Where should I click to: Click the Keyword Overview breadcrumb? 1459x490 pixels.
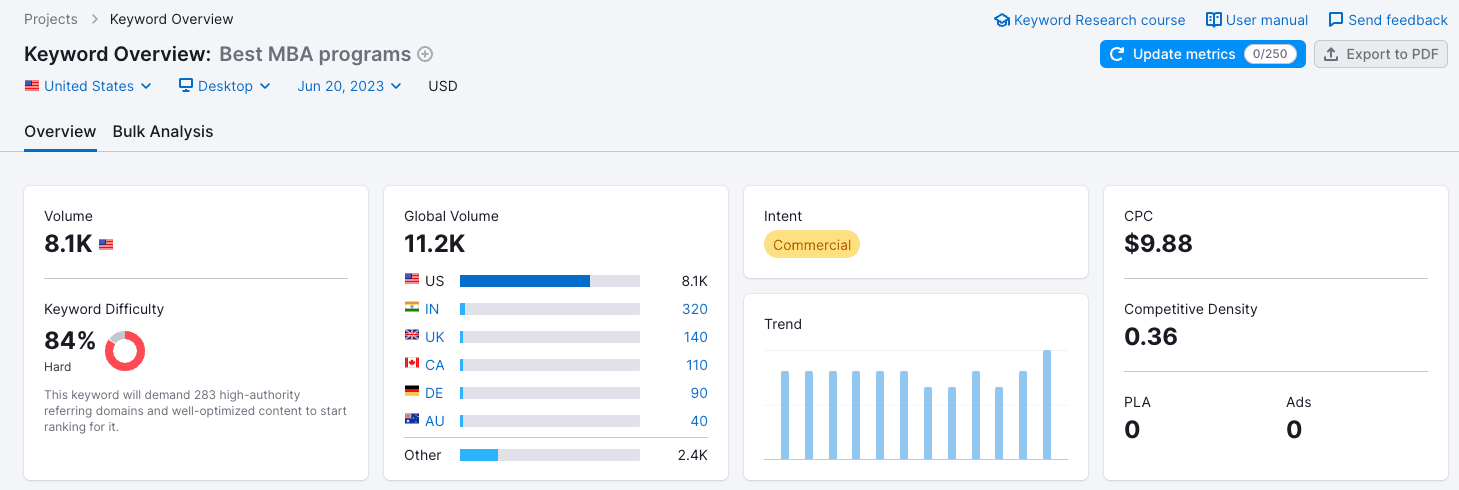(172, 19)
